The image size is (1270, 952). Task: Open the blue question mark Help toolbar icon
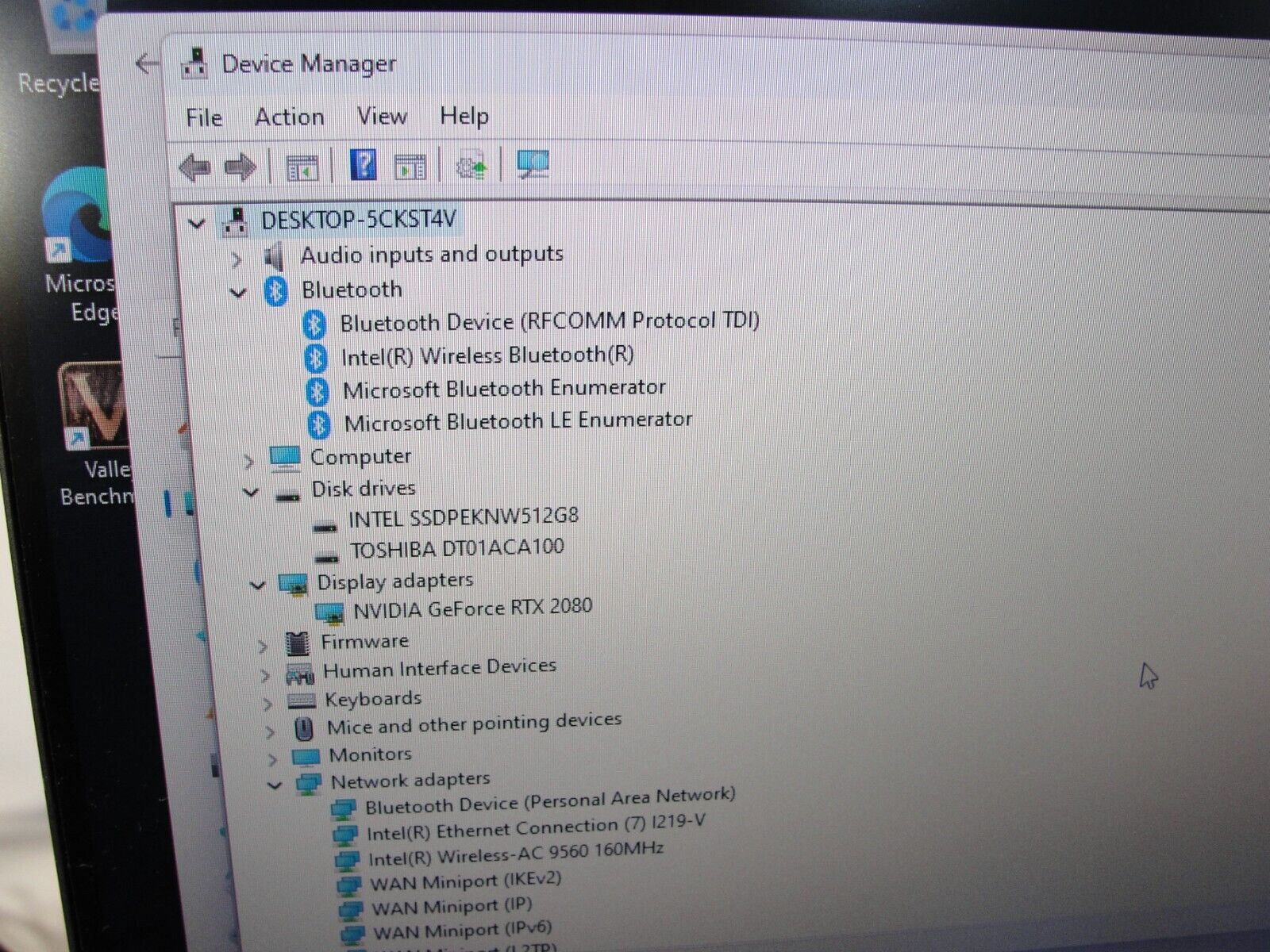(363, 165)
